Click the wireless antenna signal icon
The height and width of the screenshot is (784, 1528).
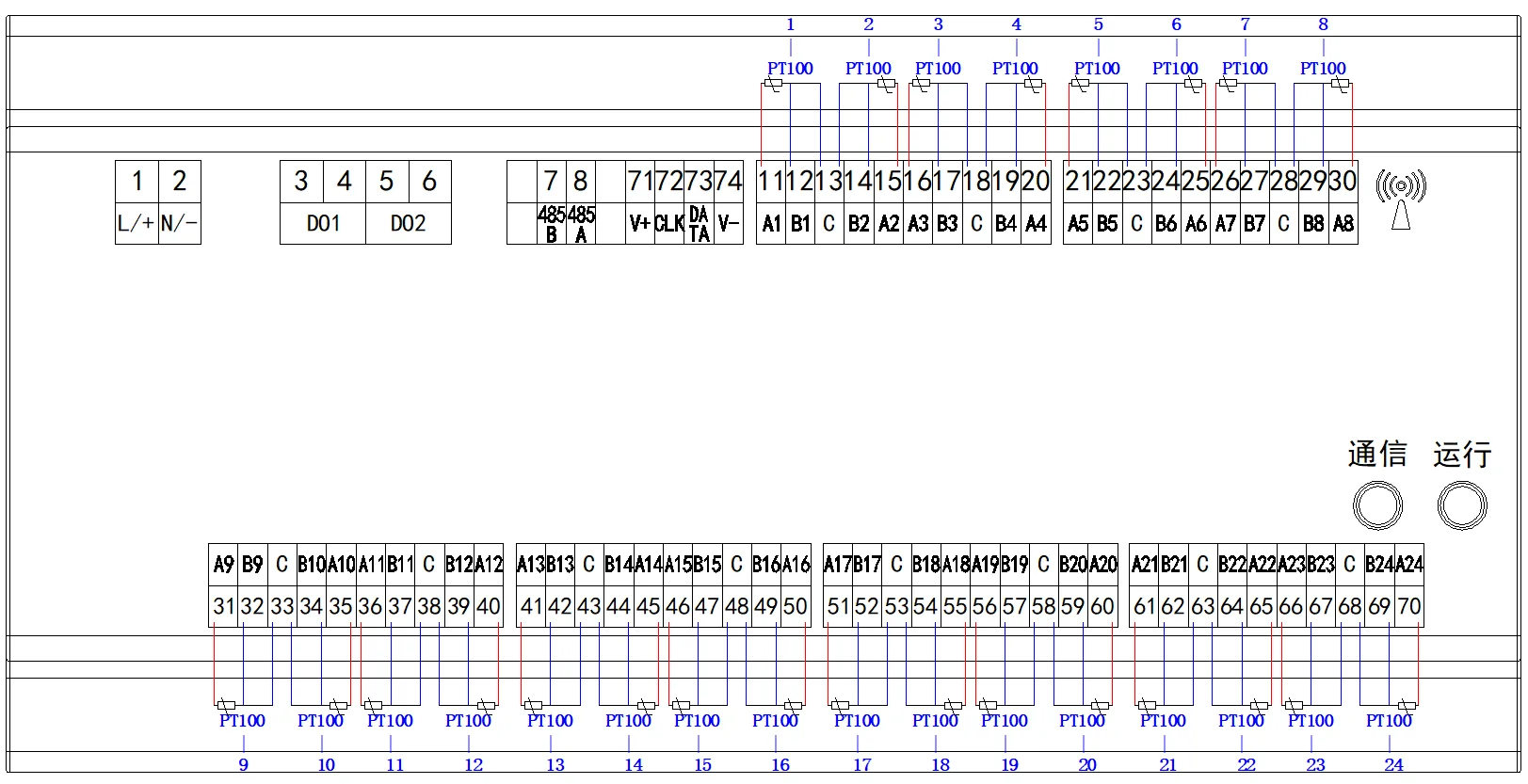tap(1401, 200)
